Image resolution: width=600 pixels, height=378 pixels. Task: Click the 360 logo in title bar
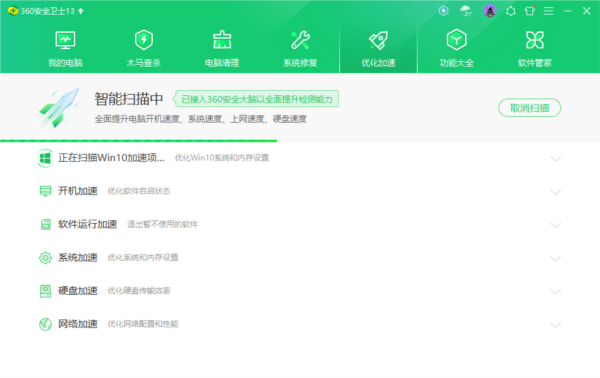(x=13, y=11)
